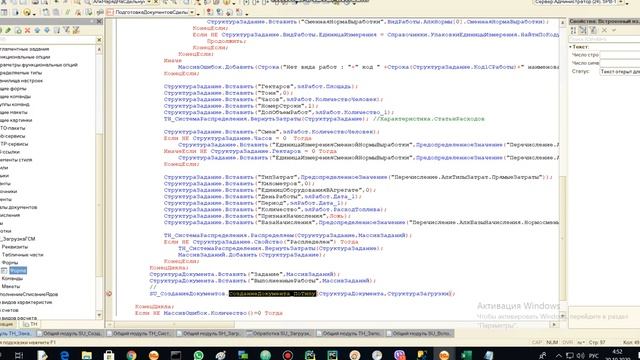Screen dimensions: 640x360
Task: Switch to tab Общий модуль SU_Вспо...
Action: point(419,333)
